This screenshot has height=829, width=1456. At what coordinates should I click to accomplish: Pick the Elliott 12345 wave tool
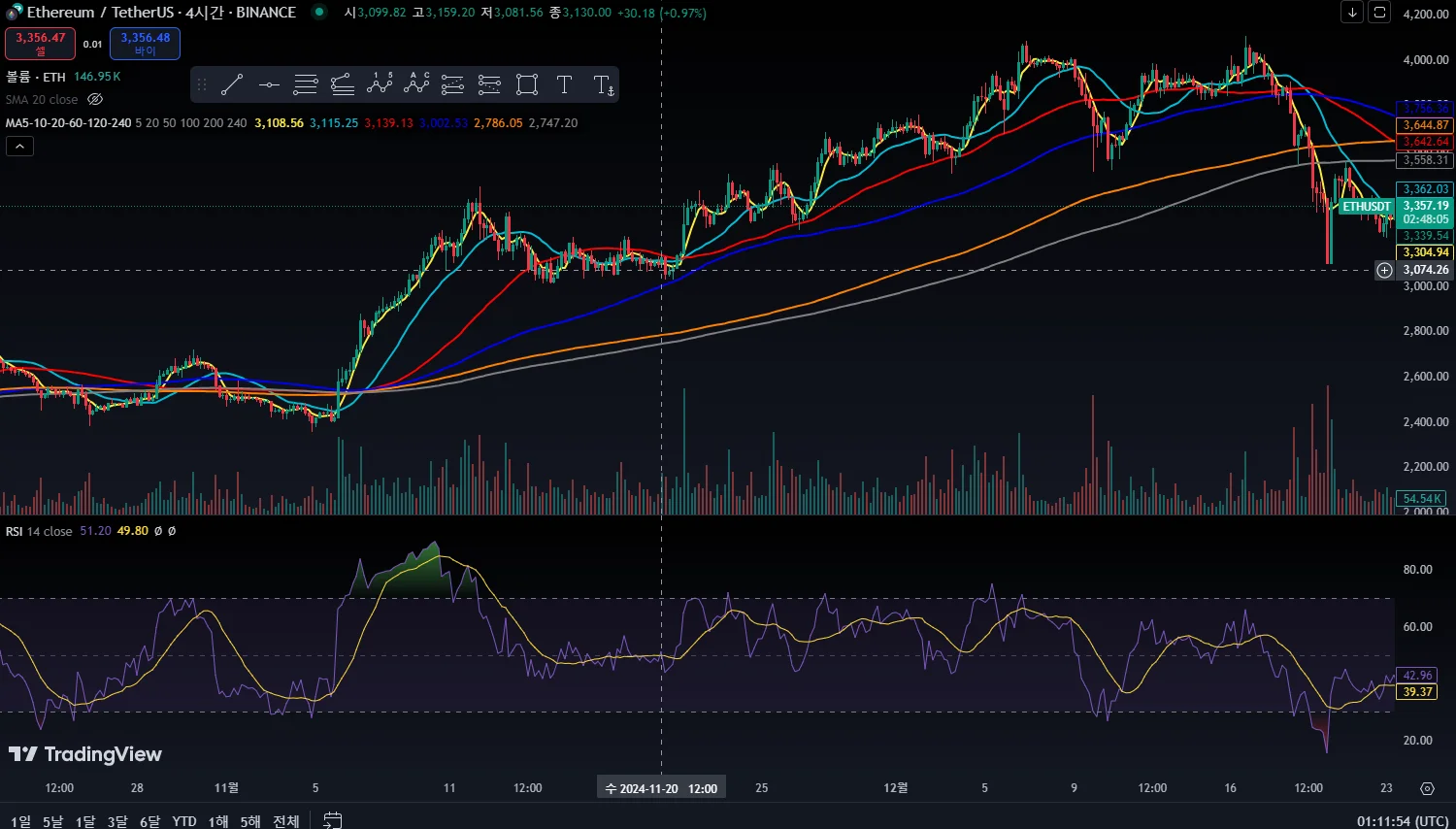(x=380, y=84)
